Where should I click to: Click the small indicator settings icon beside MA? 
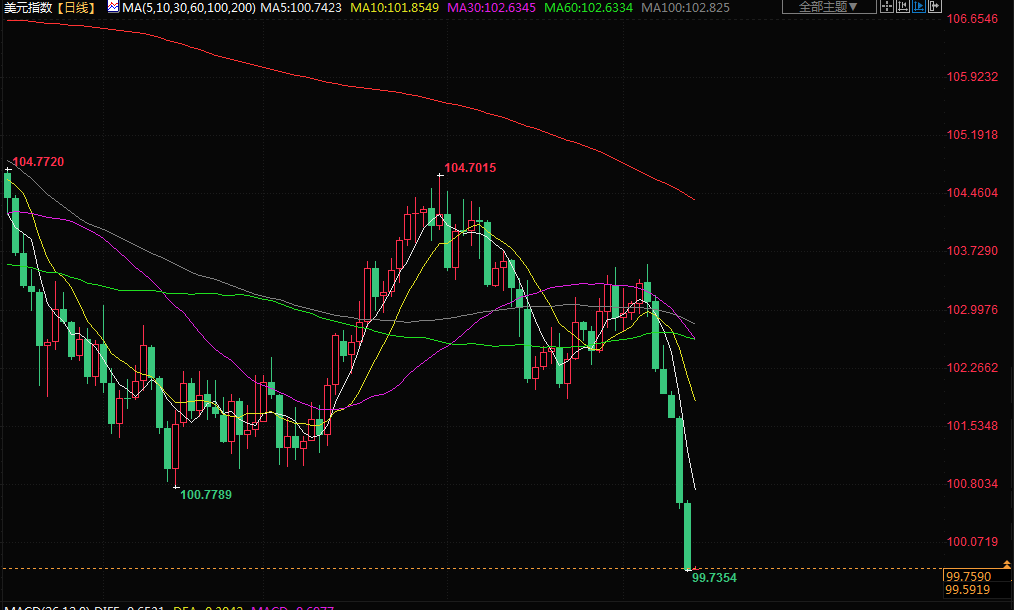[x=111, y=8]
